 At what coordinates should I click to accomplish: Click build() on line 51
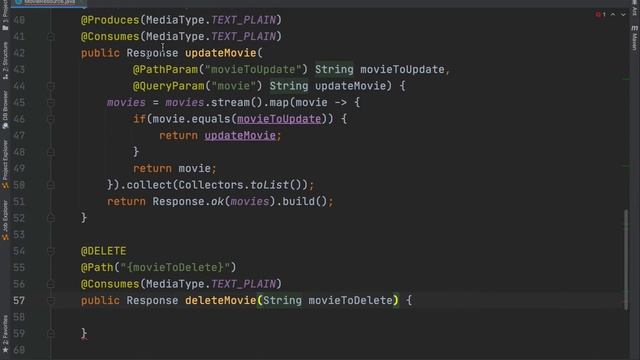point(304,202)
